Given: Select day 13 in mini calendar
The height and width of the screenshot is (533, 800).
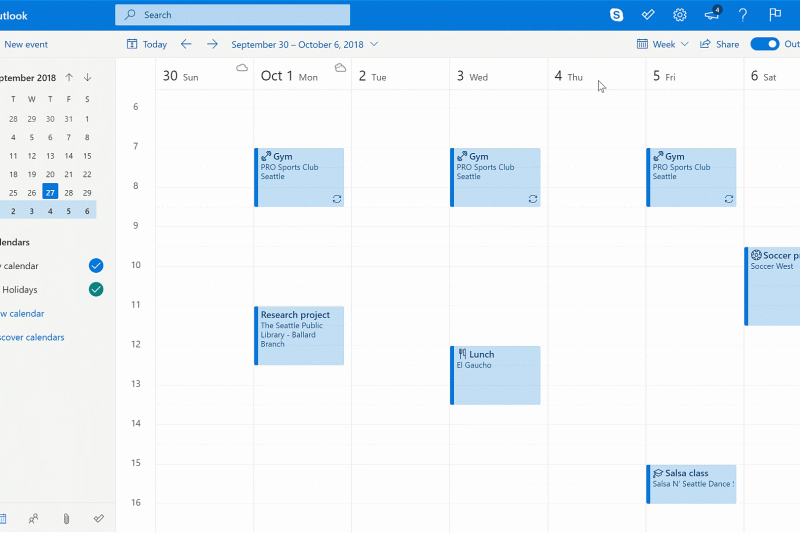Looking at the screenshot, I should (x=50, y=156).
